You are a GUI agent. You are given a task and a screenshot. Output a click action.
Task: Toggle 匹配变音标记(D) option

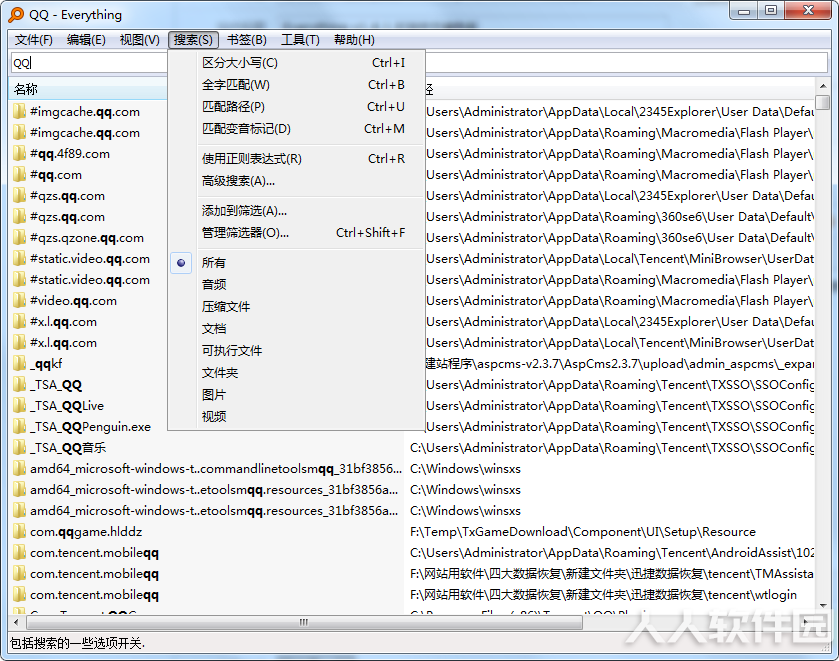pos(297,128)
